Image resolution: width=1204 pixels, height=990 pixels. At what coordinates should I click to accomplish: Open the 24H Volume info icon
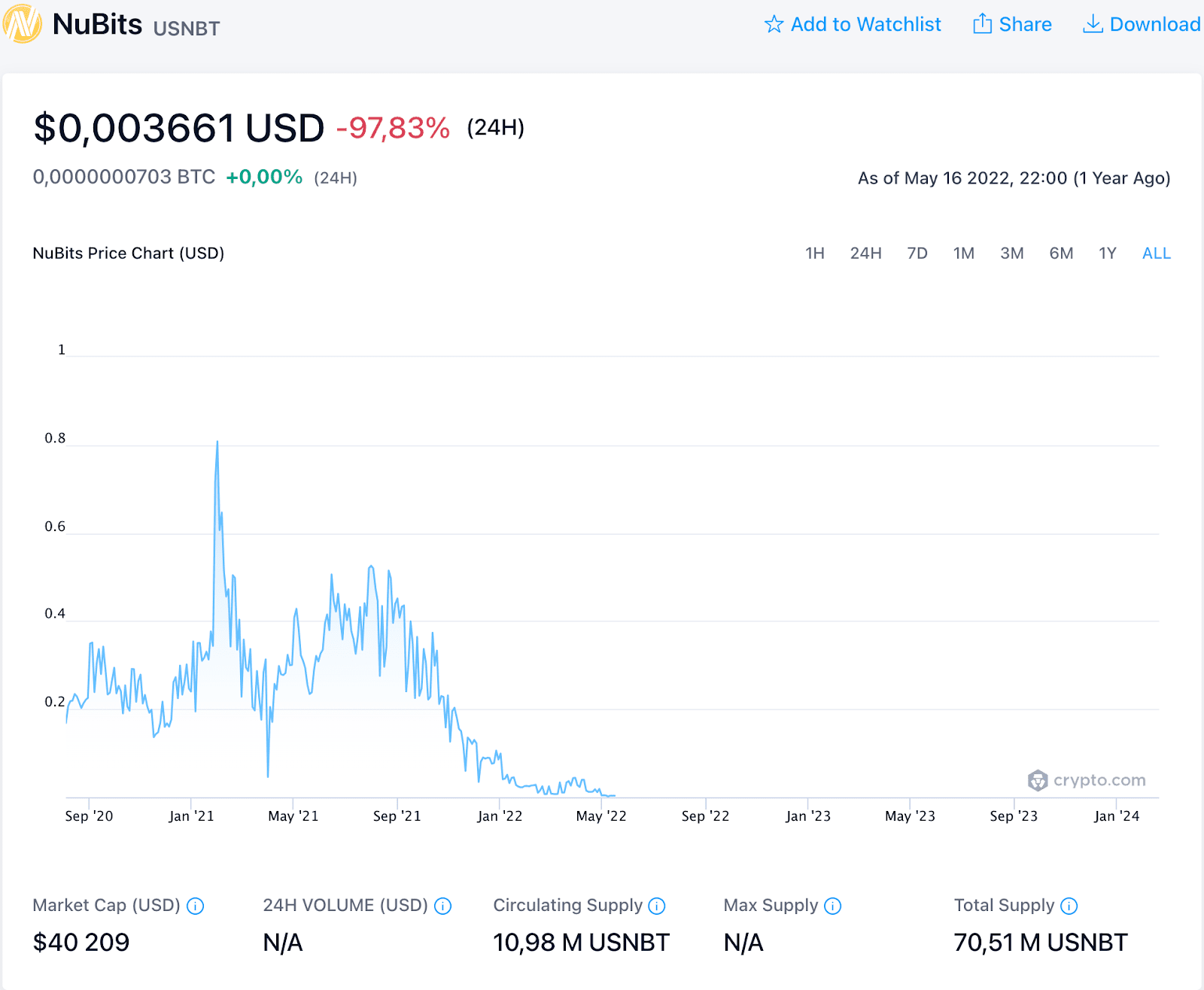443,906
